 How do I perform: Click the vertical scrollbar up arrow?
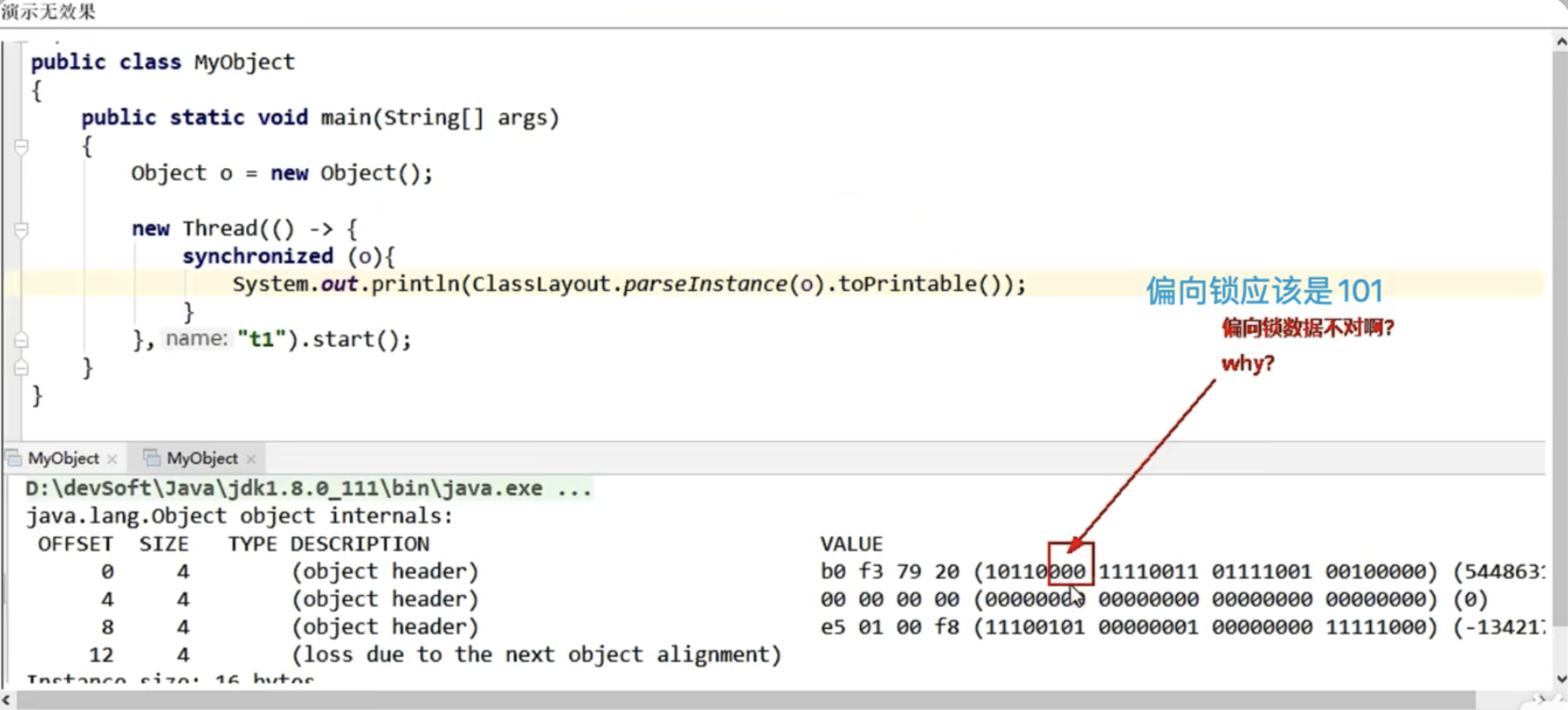[x=1560, y=42]
